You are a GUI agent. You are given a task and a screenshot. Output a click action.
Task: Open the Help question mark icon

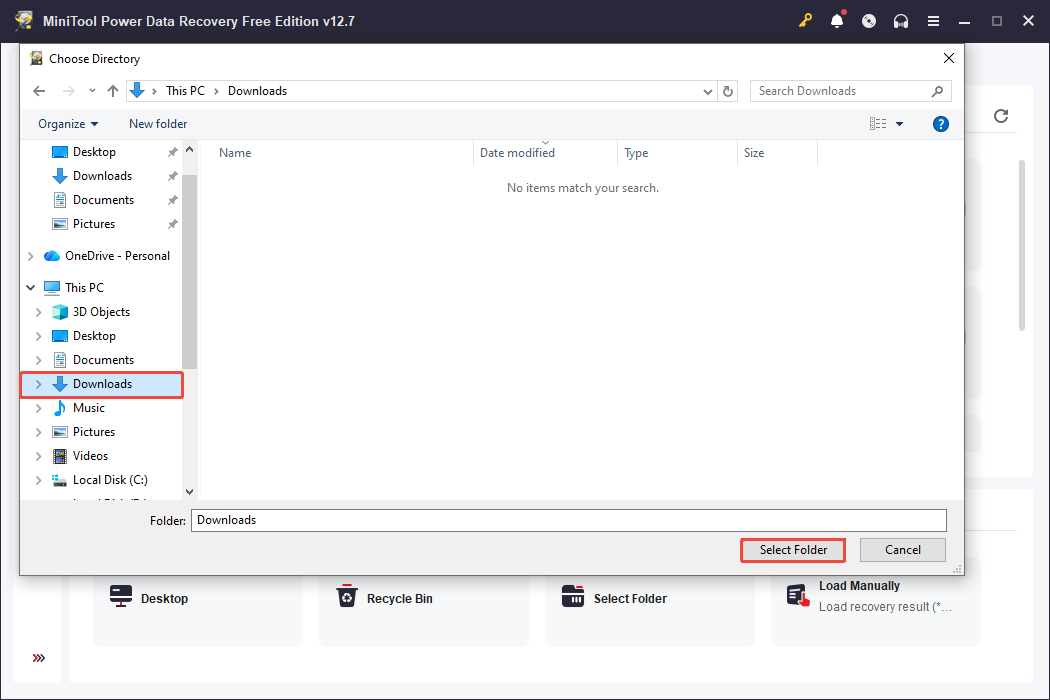pyautogui.click(x=941, y=124)
